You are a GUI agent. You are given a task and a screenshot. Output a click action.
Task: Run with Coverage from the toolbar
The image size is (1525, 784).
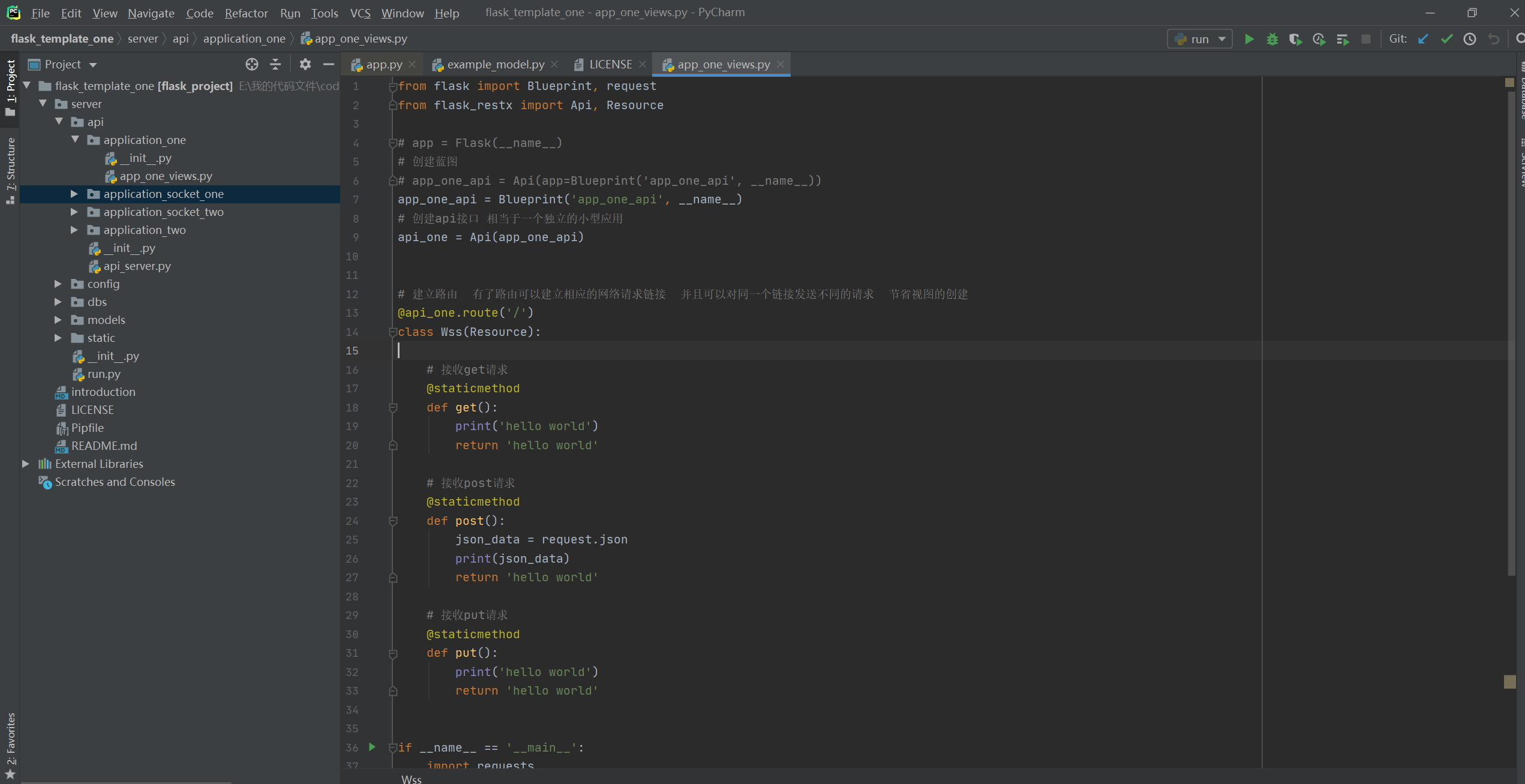point(1295,40)
